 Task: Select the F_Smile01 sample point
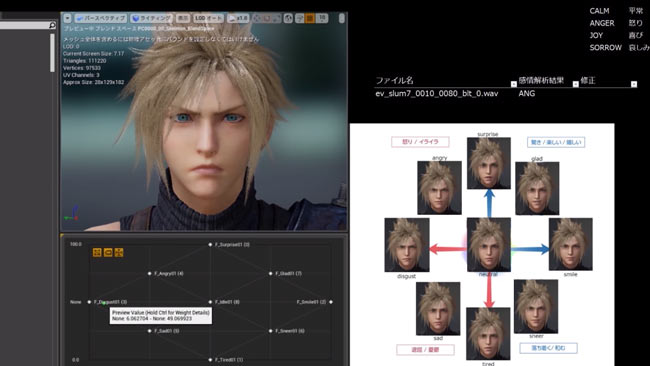click(331, 302)
